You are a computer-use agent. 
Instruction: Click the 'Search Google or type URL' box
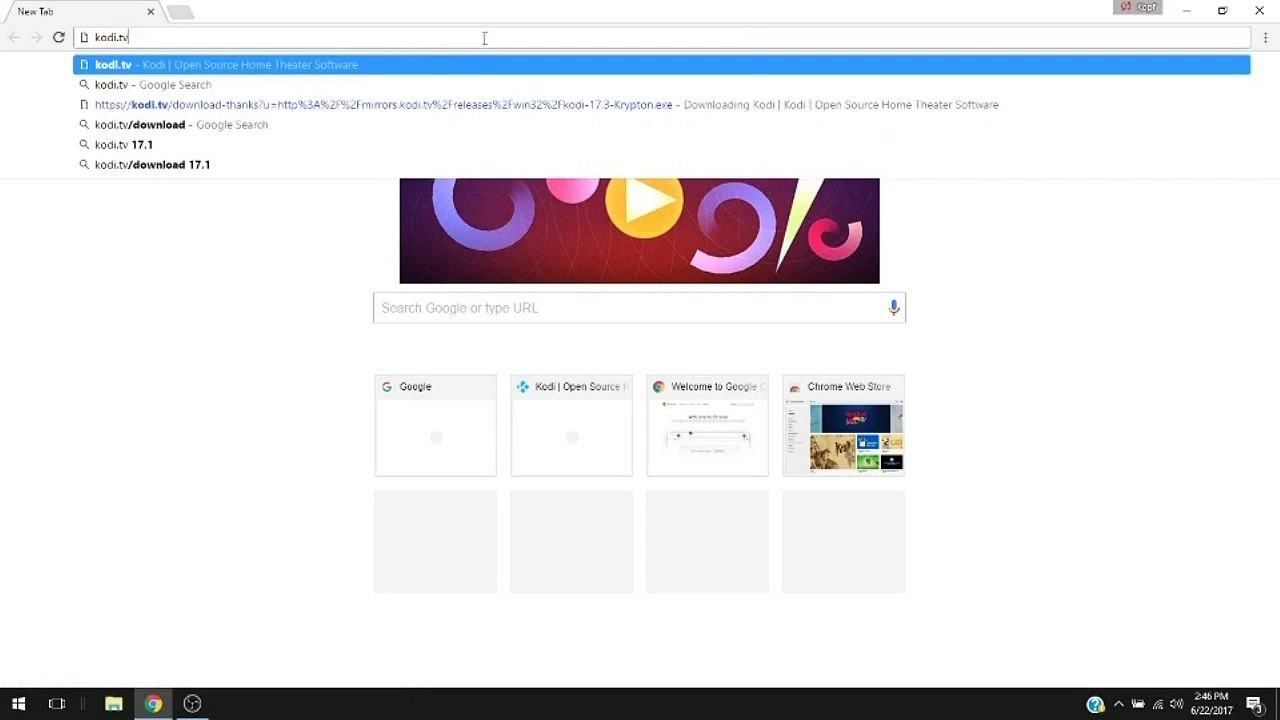[x=640, y=308]
